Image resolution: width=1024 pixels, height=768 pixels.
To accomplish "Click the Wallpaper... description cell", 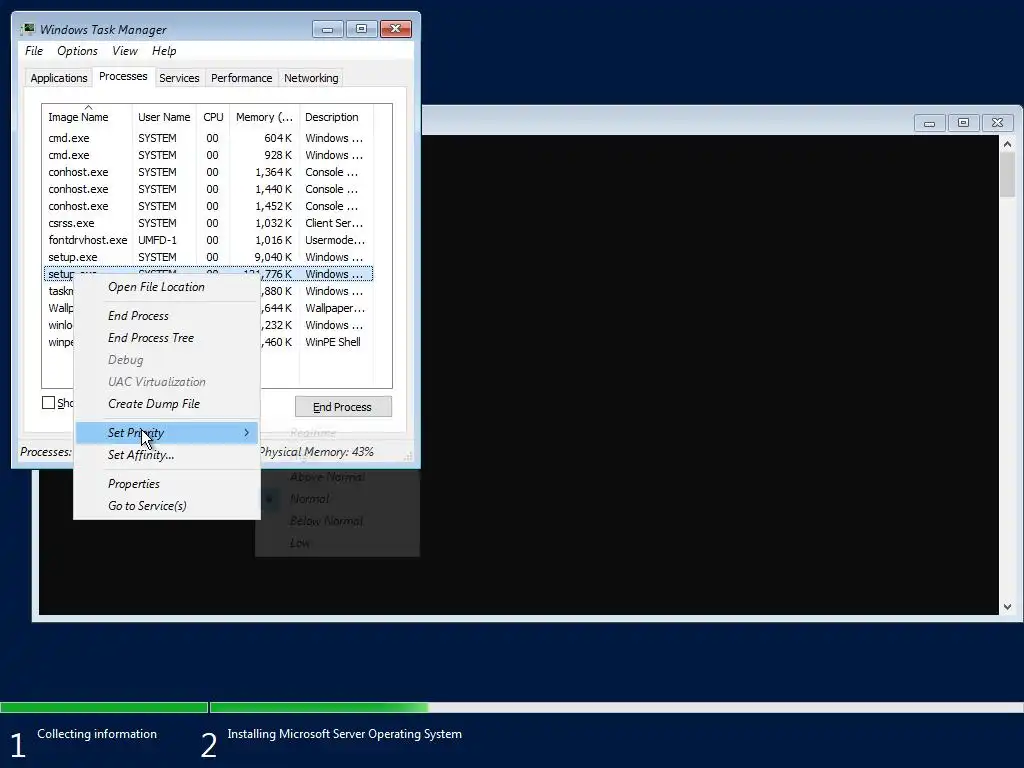I will [334, 308].
